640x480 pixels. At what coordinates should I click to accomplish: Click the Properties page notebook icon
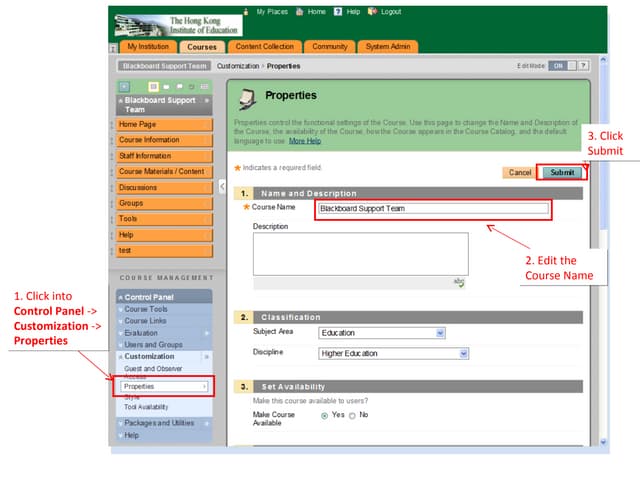pos(248,100)
